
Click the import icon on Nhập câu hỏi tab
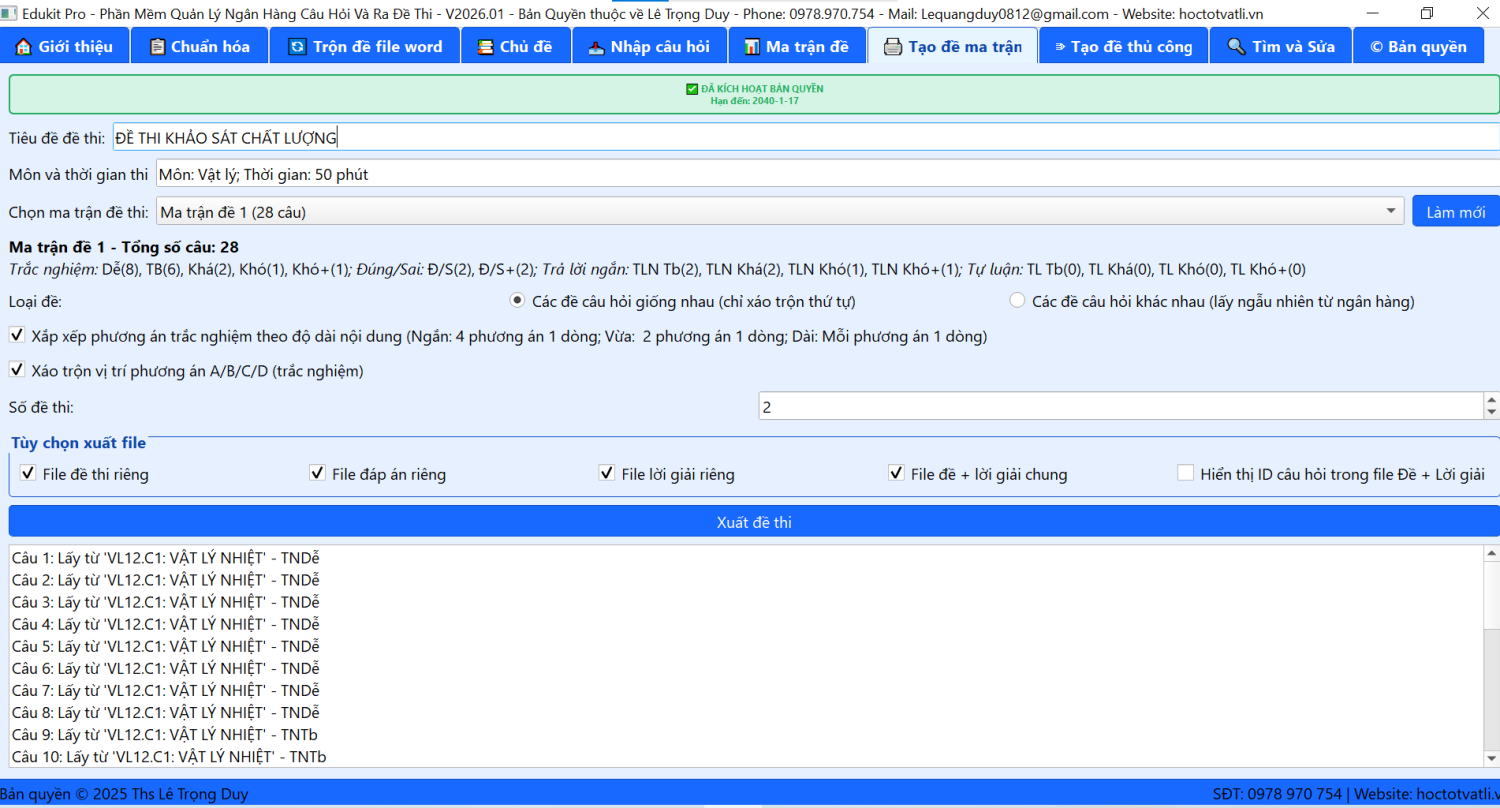point(595,47)
